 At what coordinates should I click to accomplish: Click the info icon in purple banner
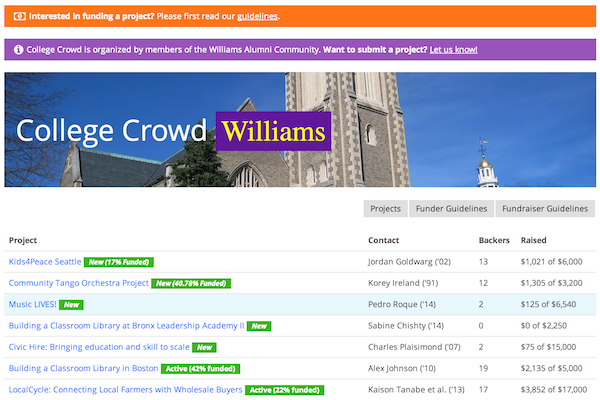tap(18, 50)
